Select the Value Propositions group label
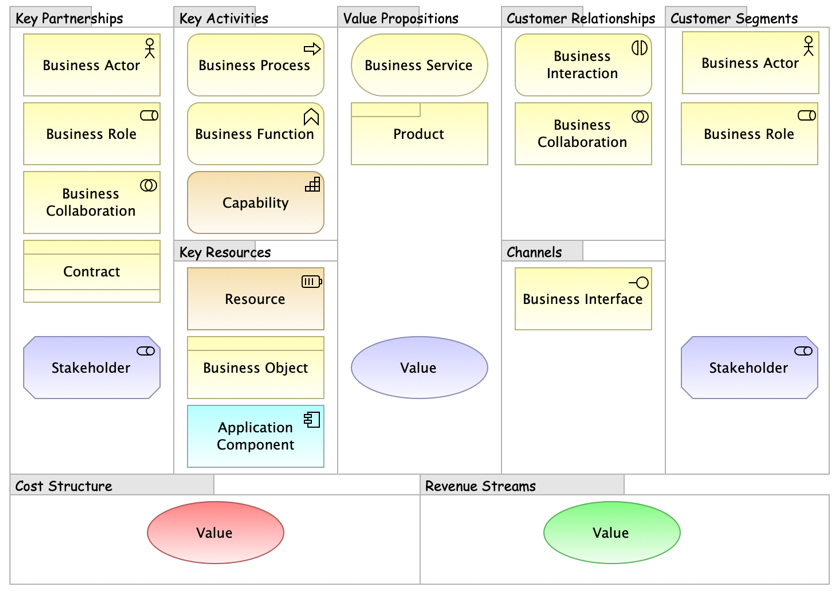837x591 pixels. point(400,18)
